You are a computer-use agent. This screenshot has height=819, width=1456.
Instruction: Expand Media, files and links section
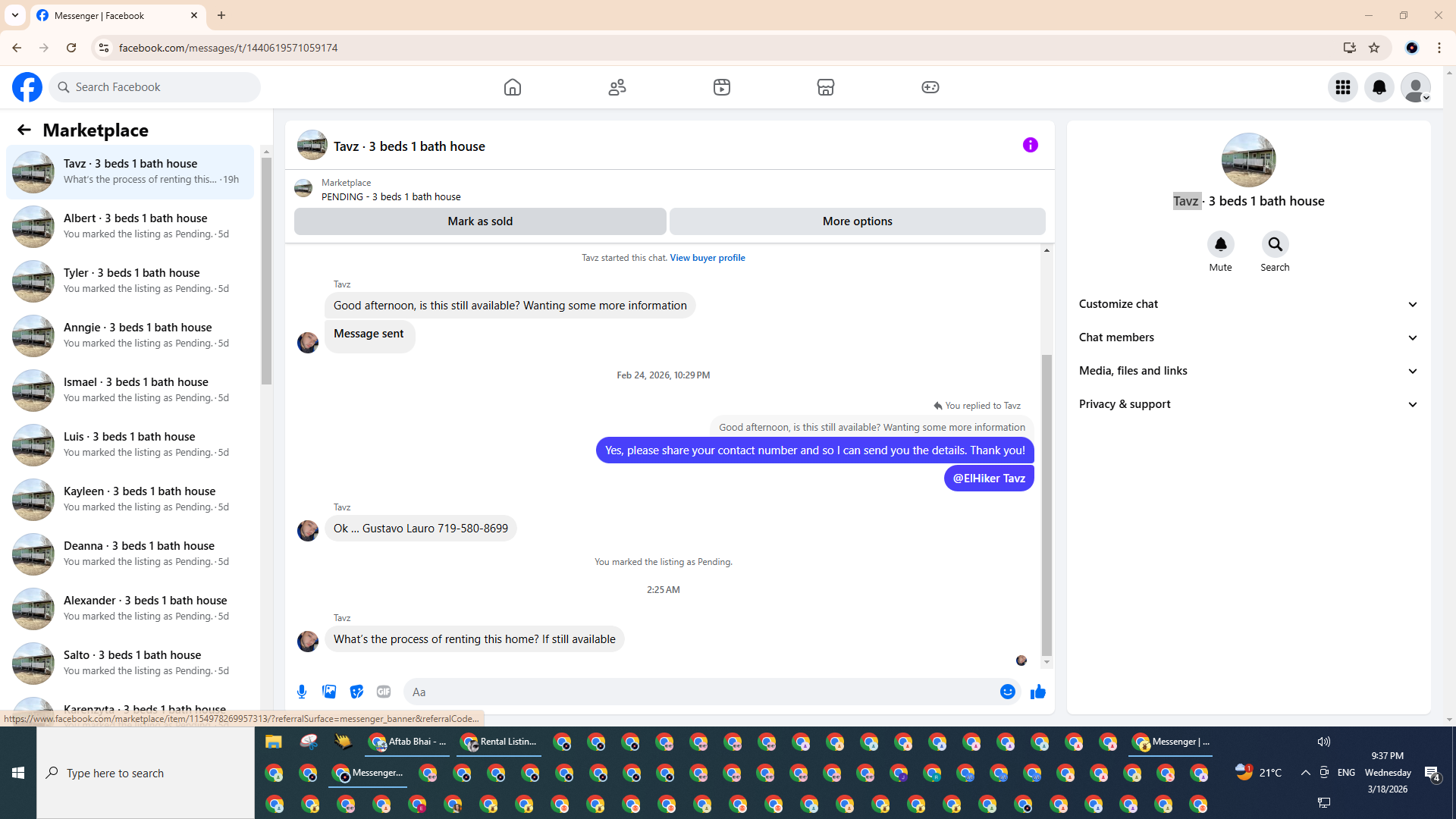pos(1248,371)
